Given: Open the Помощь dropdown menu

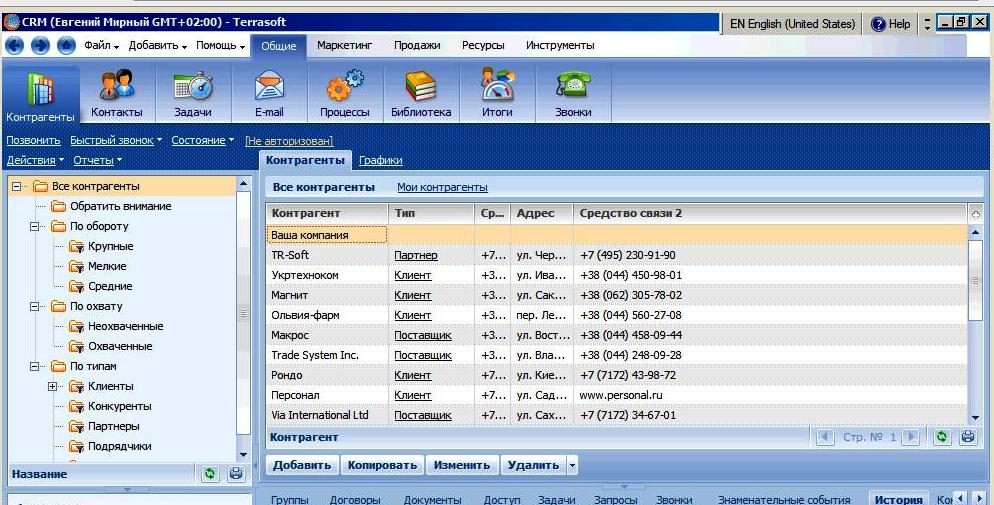Looking at the screenshot, I should tap(221, 46).
